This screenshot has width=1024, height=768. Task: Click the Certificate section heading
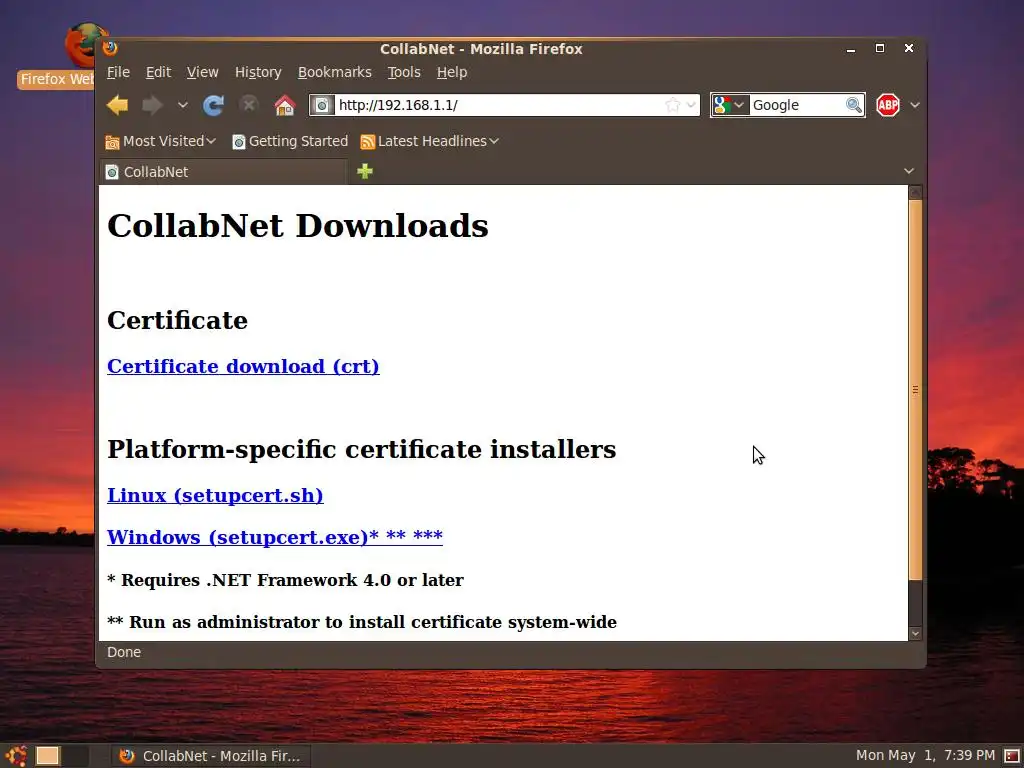point(178,321)
